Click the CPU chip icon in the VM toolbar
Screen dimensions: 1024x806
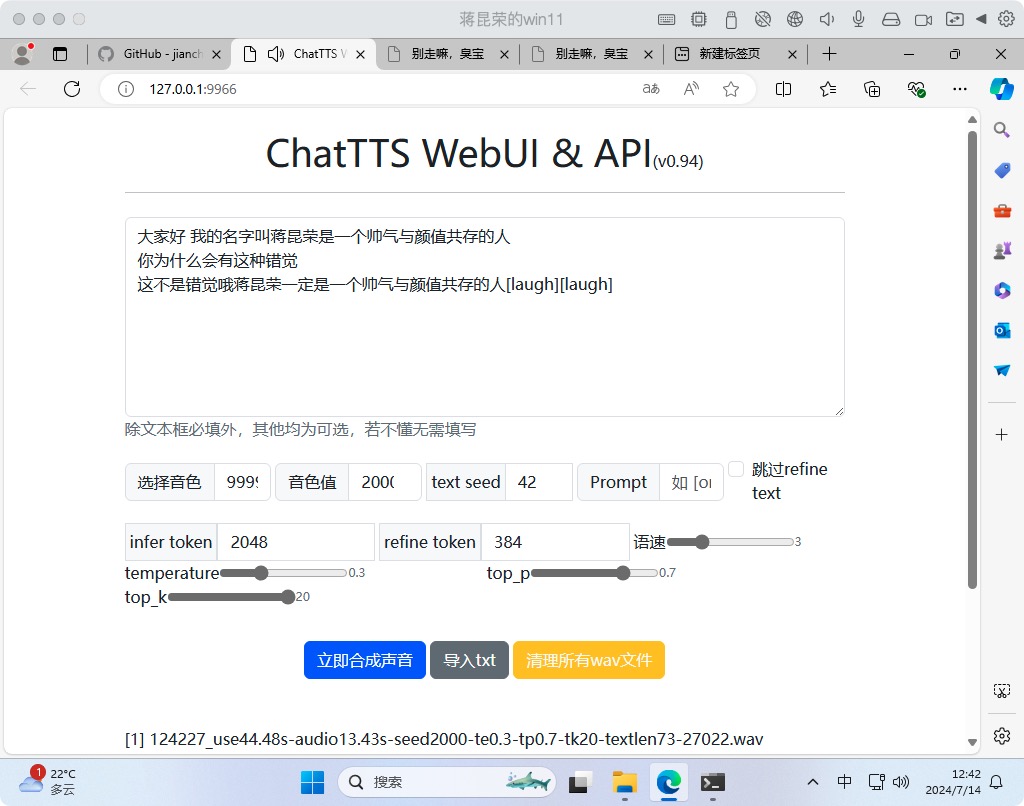tap(699, 20)
